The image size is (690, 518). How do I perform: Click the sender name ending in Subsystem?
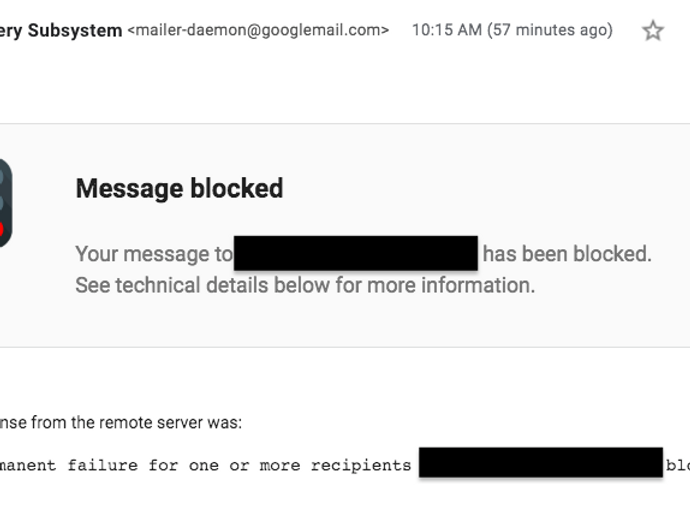[x=62, y=30]
